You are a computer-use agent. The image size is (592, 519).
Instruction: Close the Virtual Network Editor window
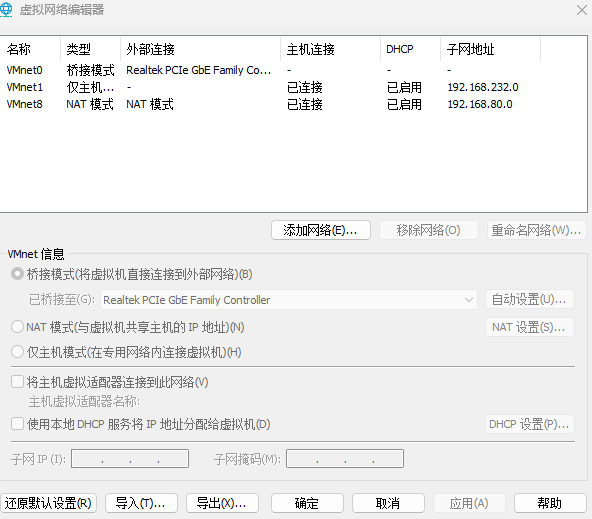[x=582, y=10]
